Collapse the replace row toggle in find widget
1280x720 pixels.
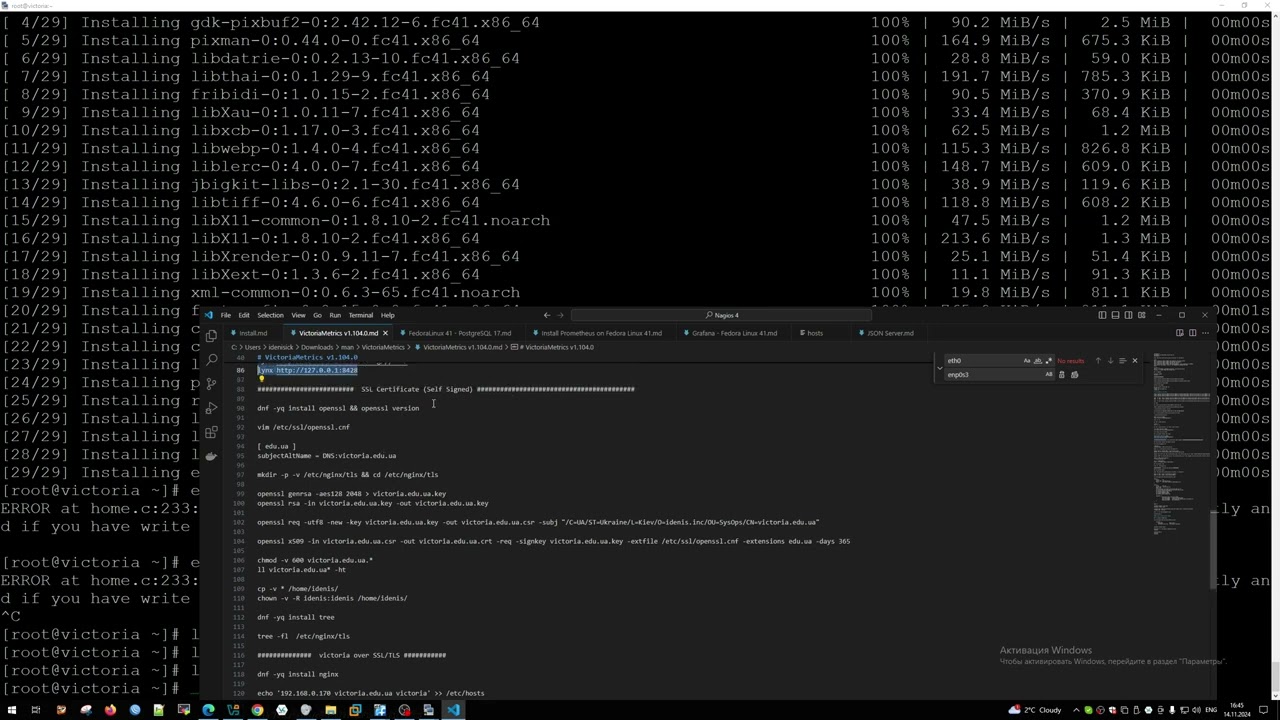(940, 368)
